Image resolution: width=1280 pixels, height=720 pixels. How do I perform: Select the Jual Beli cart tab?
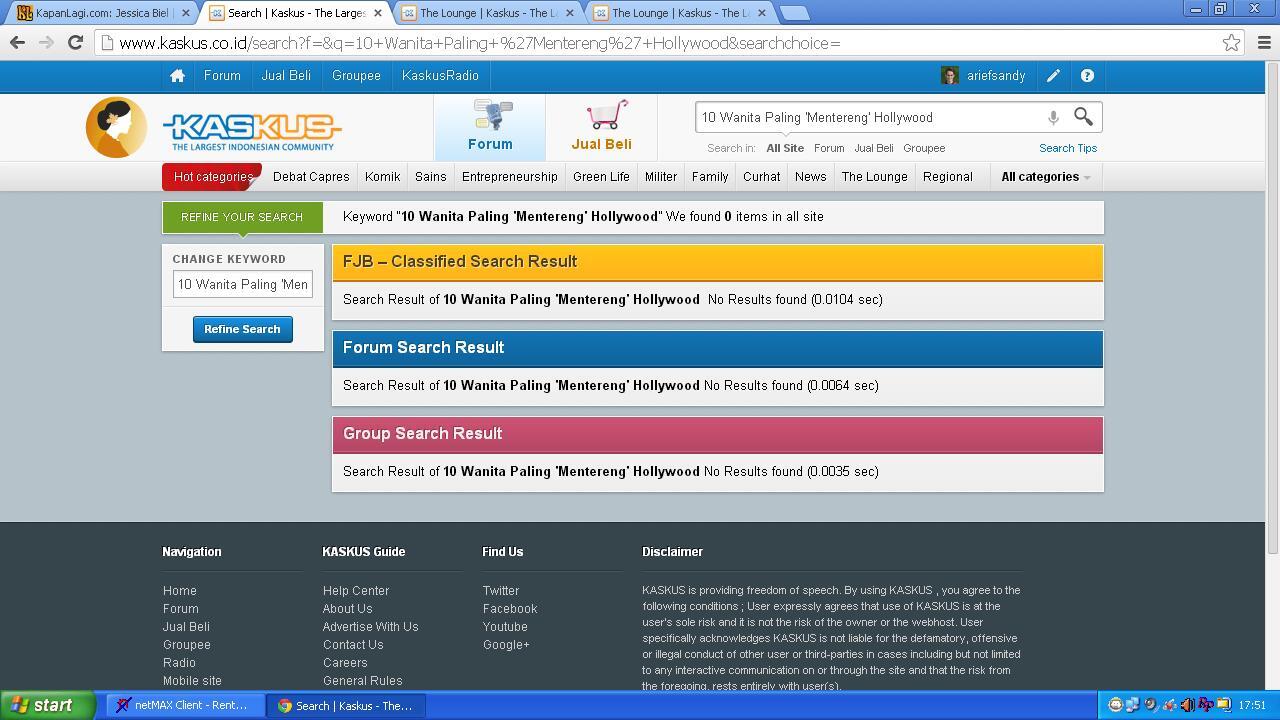click(x=601, y=127)
